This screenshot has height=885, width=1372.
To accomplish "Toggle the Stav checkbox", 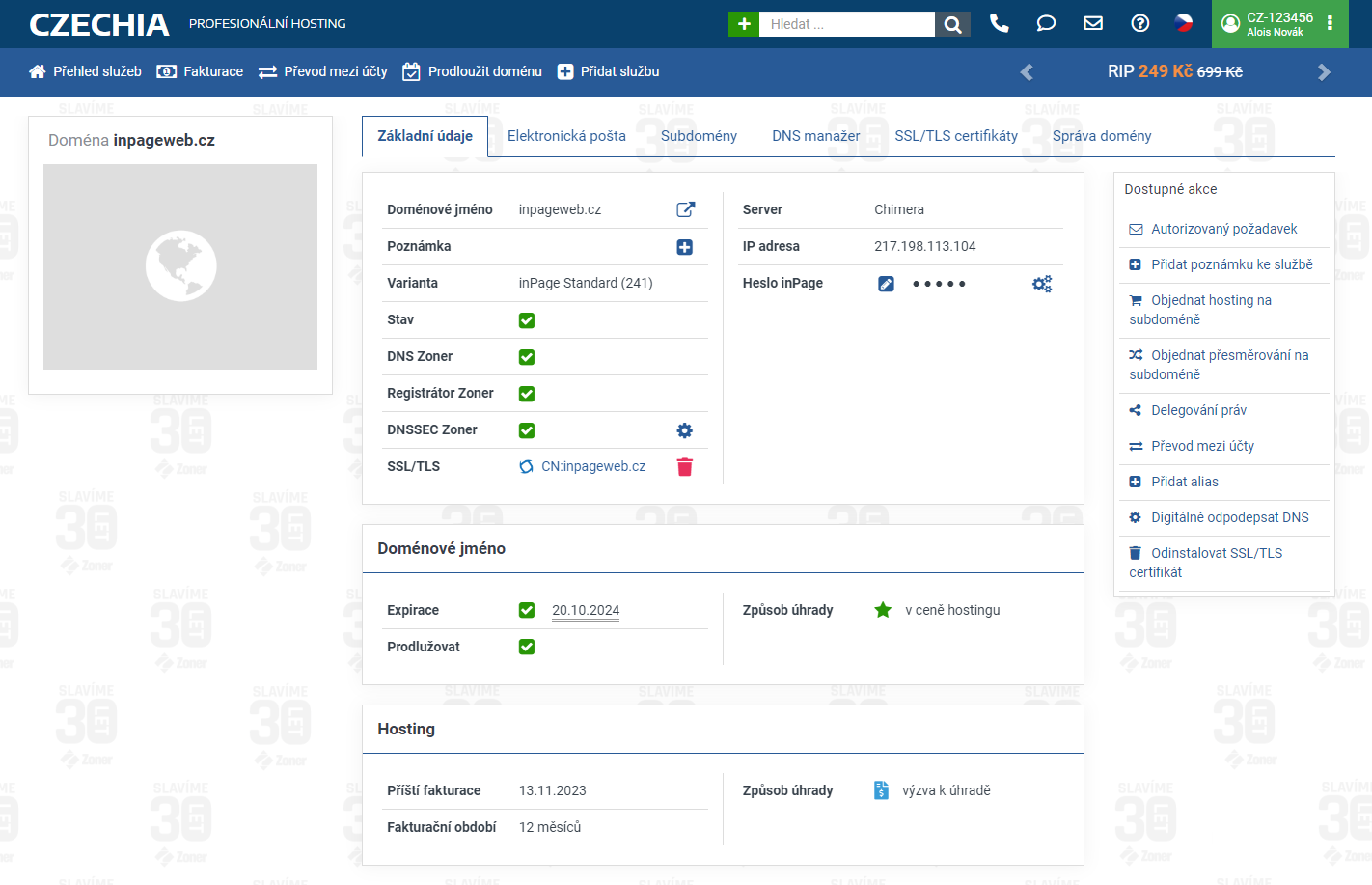I will pos(527,320).
